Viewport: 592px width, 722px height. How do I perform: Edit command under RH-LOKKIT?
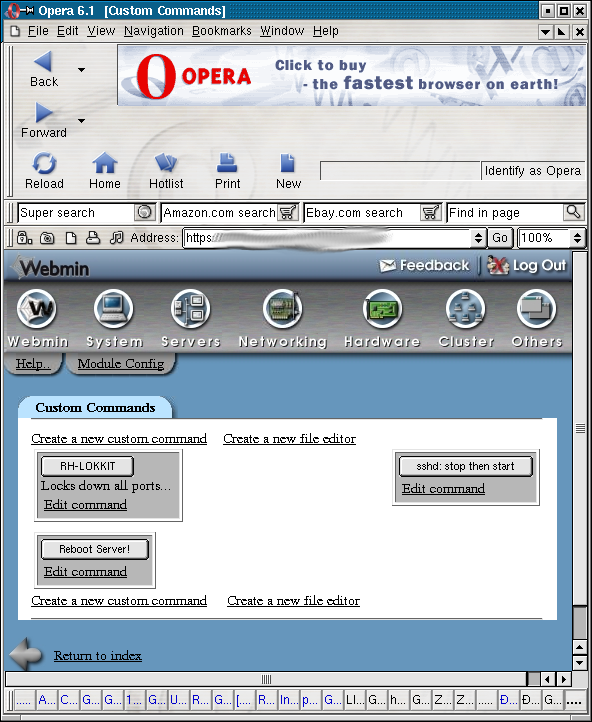point(86,505)
